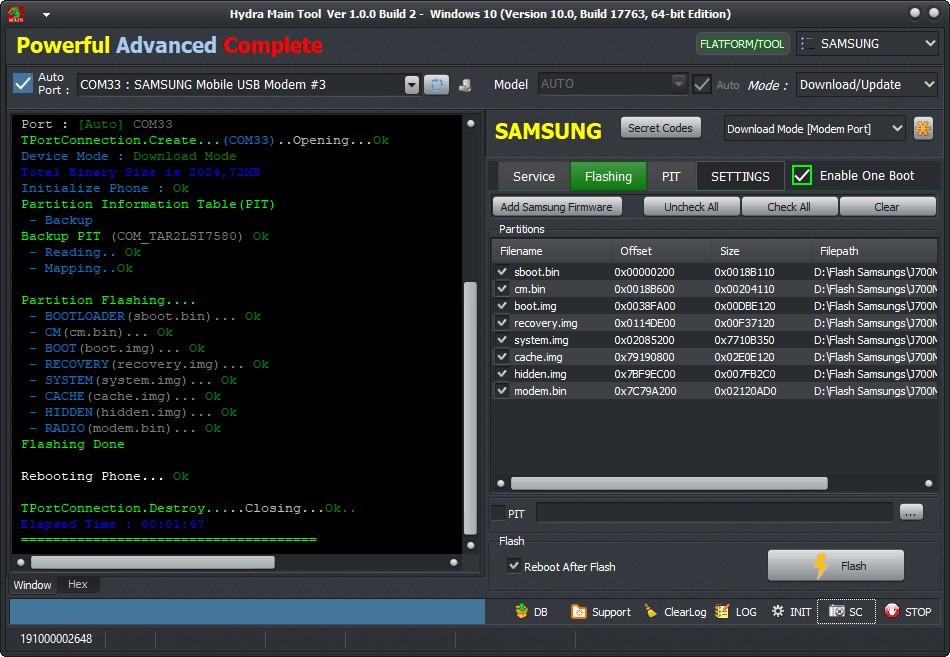Select the Flashing tab
Screen dimensions: 950x657
tap(608, 176)
